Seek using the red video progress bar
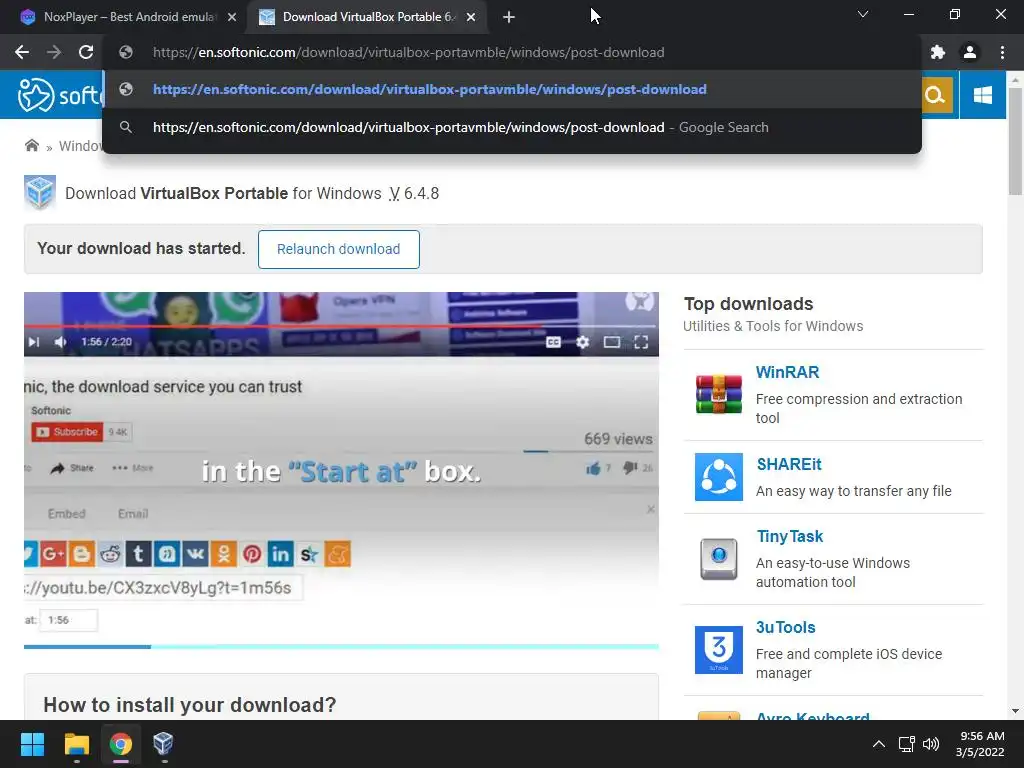Viewport: 1024px width, 768px height. point(341,325)
